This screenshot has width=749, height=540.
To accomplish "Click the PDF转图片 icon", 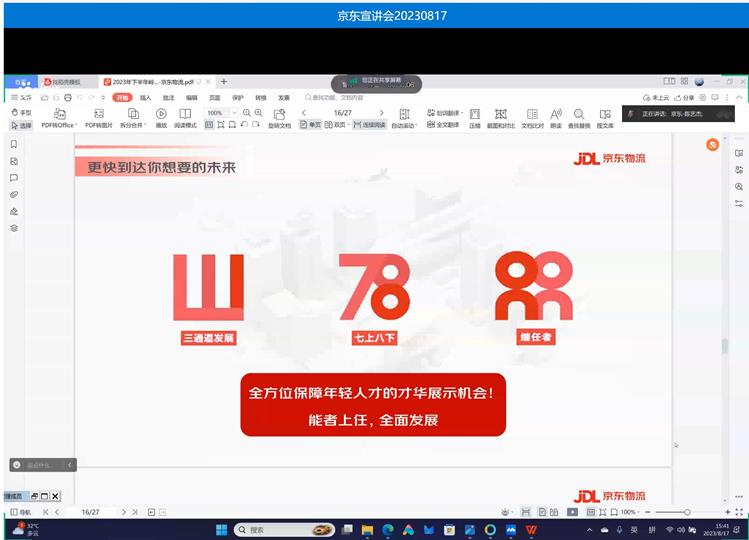I will (x=98, y=114).
